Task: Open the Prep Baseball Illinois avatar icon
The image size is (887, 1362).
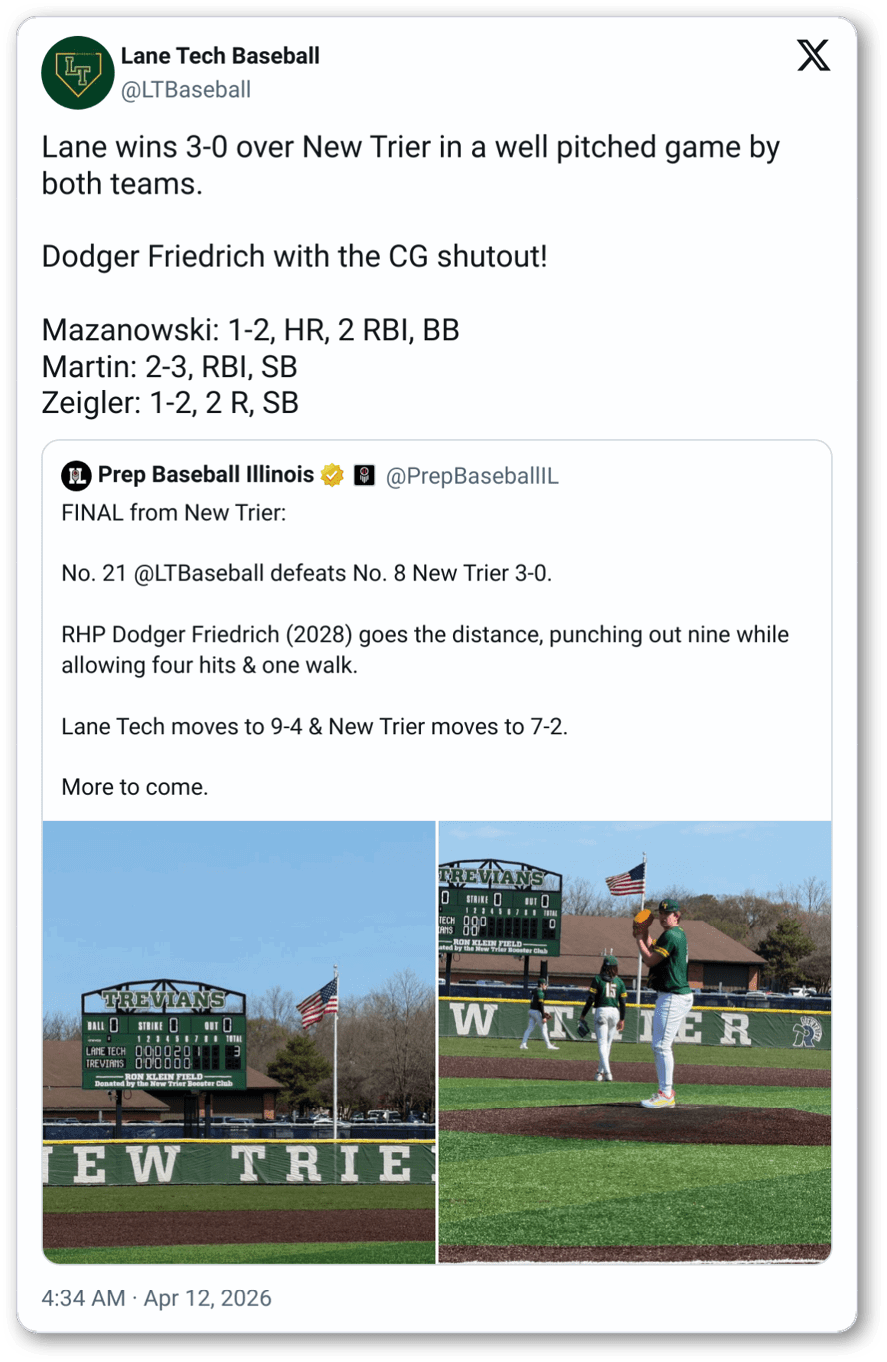Action: click(x=76, y=476)
